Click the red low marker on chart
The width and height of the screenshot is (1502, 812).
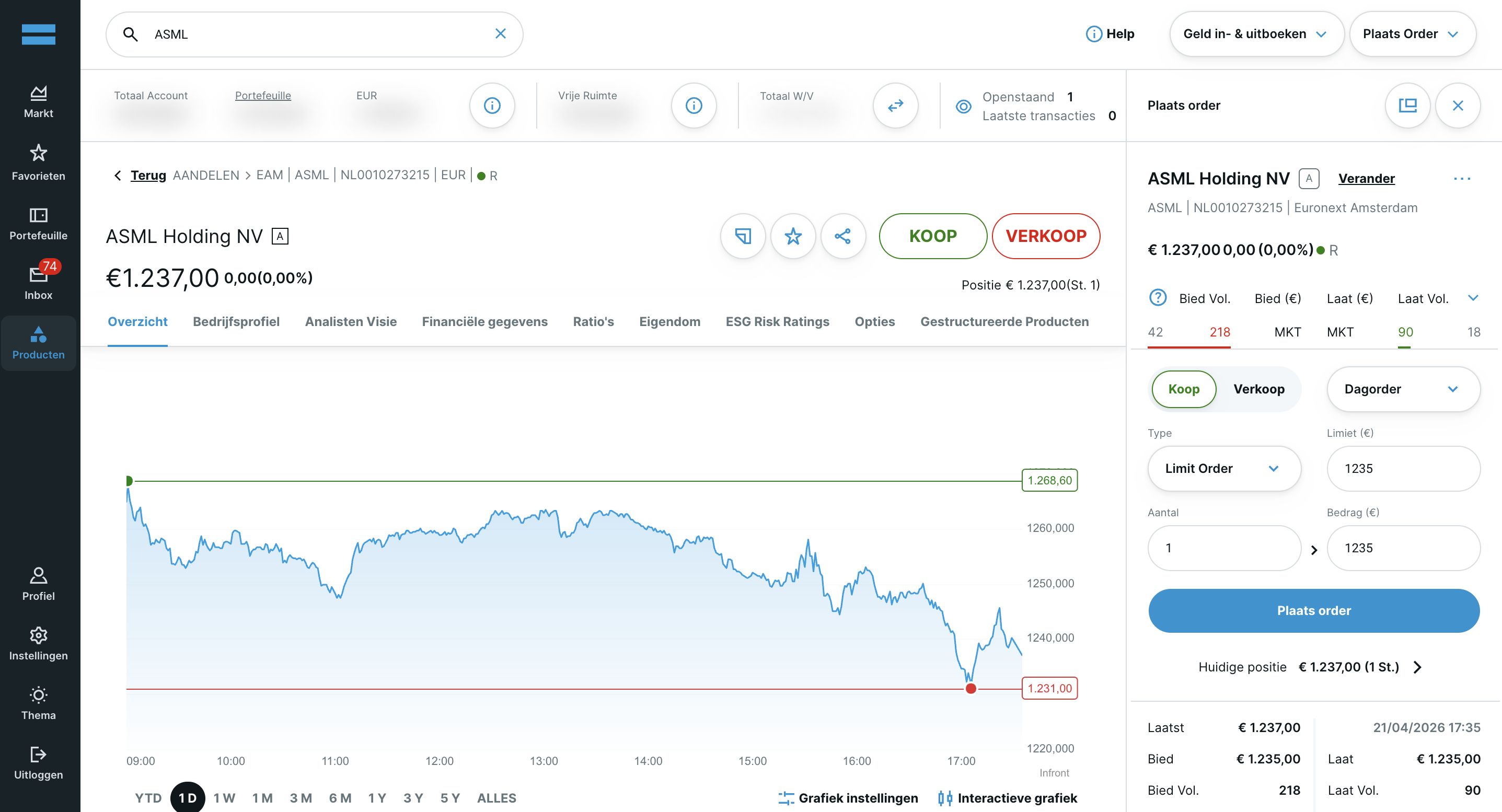(x=971, y=689)
